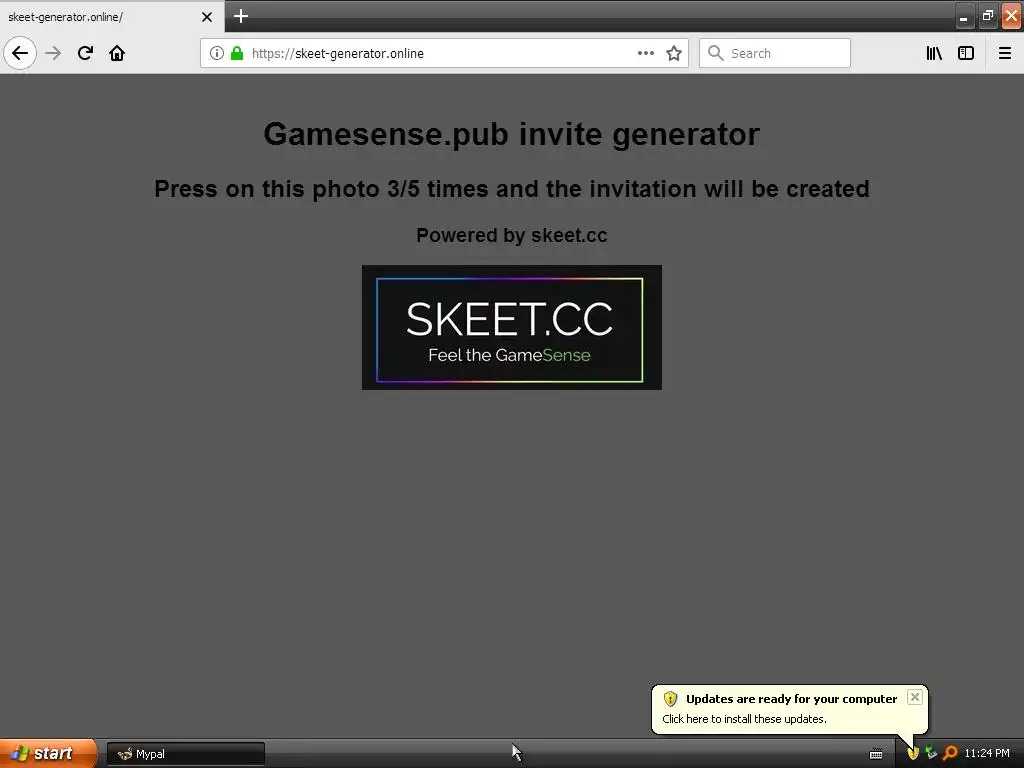Select the skeet-generator.online tab
This screenshot has width=1024, height=768.
coord(112,16)
